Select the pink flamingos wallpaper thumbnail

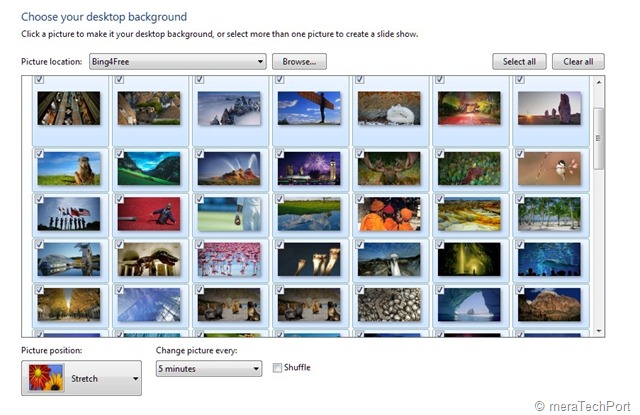pyautogui.click(x=229, y=259)
